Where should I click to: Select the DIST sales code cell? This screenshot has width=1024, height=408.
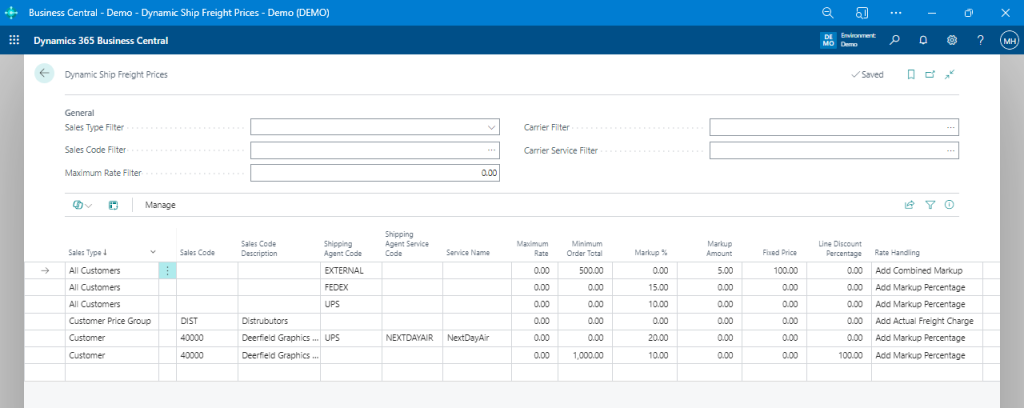tap(207, 321)
